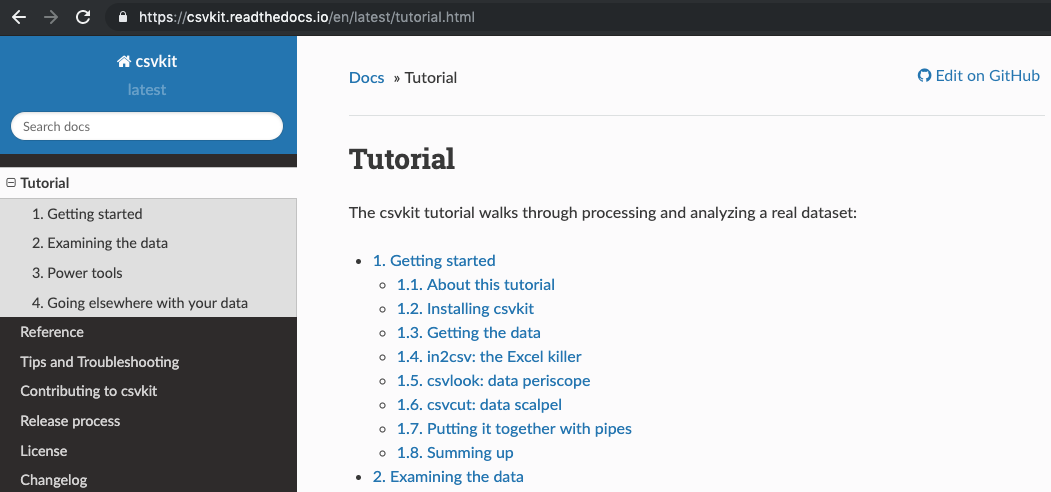The width and height of the screenshot is (1051, 492).
Task: Collapse the Tutorial sidebar section
Action: (11, 183)
